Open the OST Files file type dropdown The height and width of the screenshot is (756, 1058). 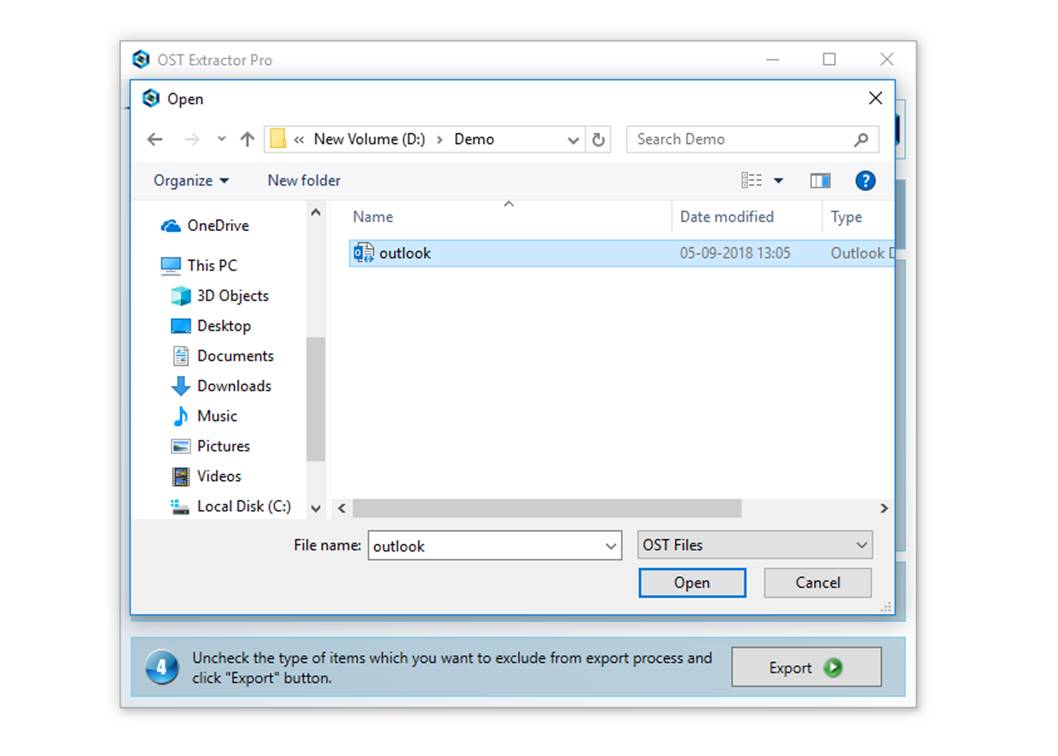tap(754, 545)
